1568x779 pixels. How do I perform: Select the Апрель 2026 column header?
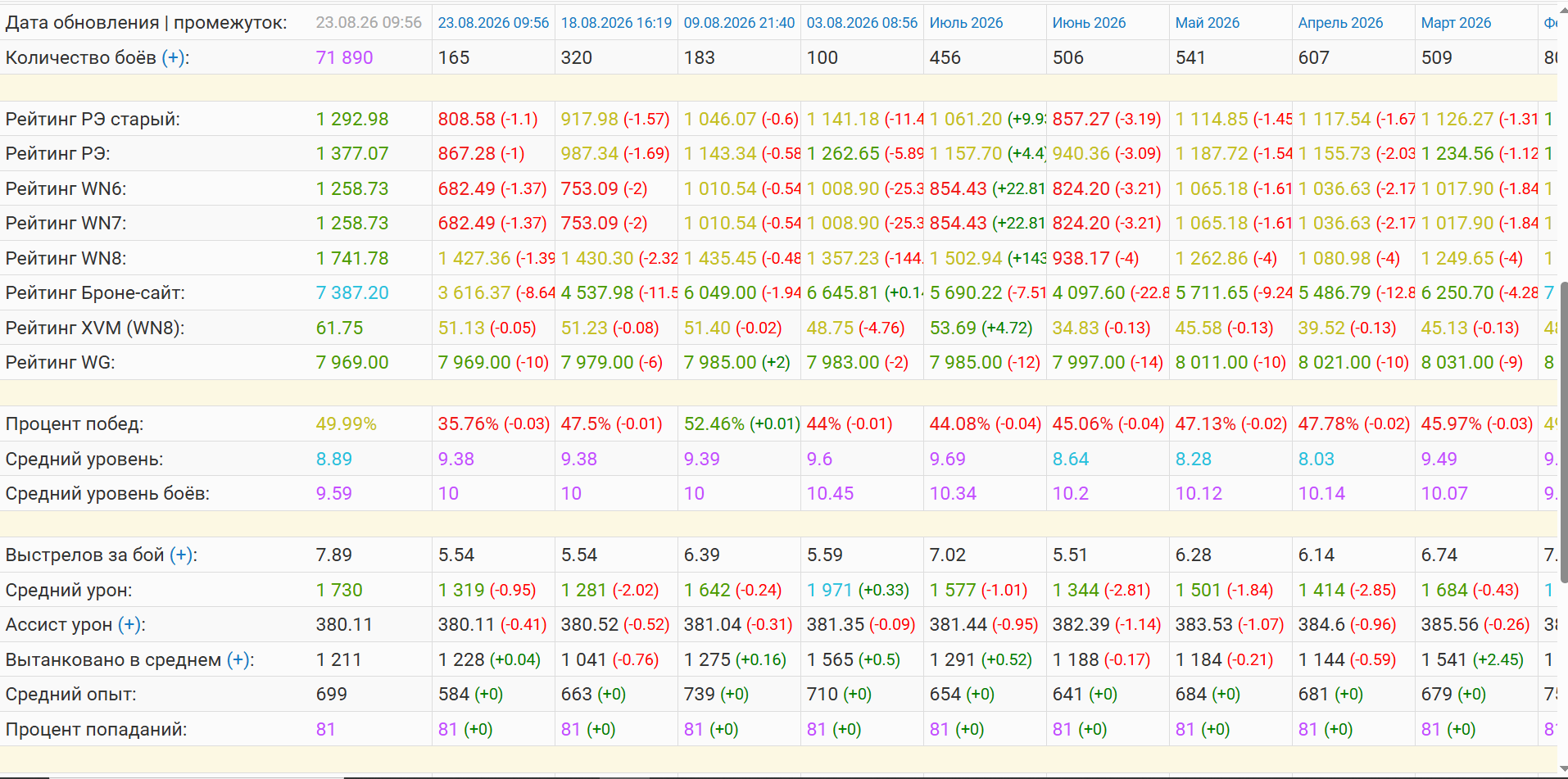click(x=1340, y=23)
